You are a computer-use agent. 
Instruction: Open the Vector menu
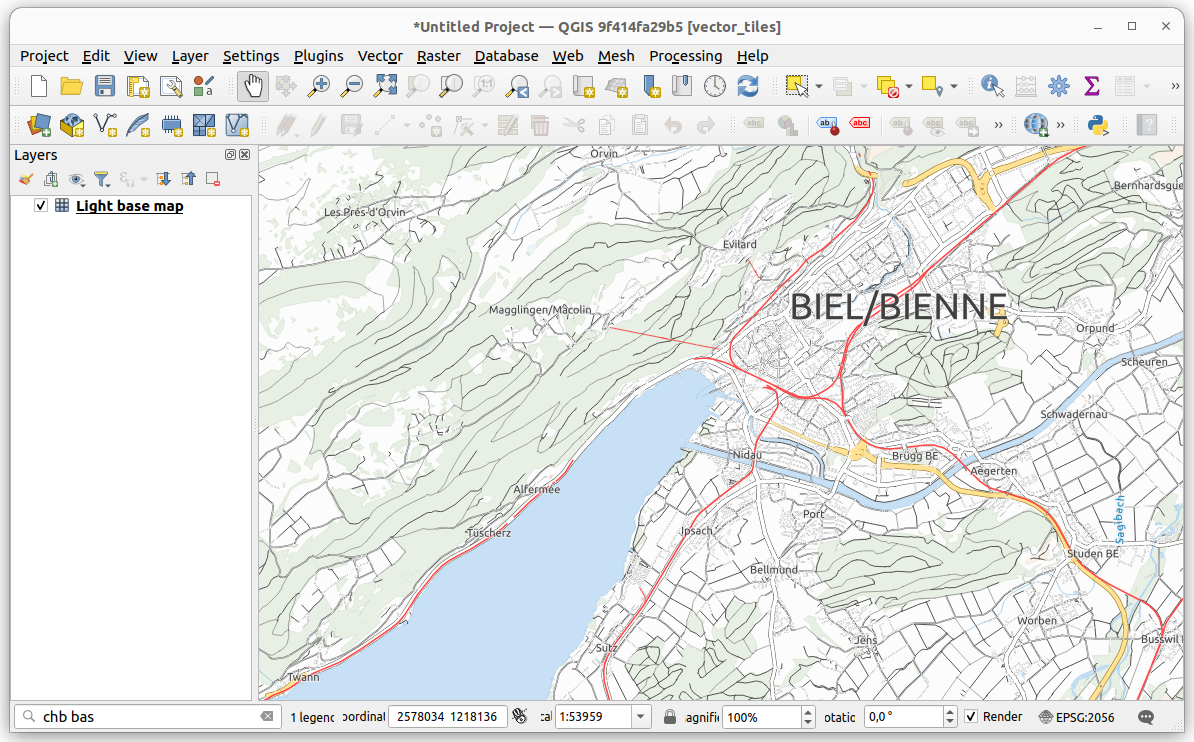(x=380, y=56)
